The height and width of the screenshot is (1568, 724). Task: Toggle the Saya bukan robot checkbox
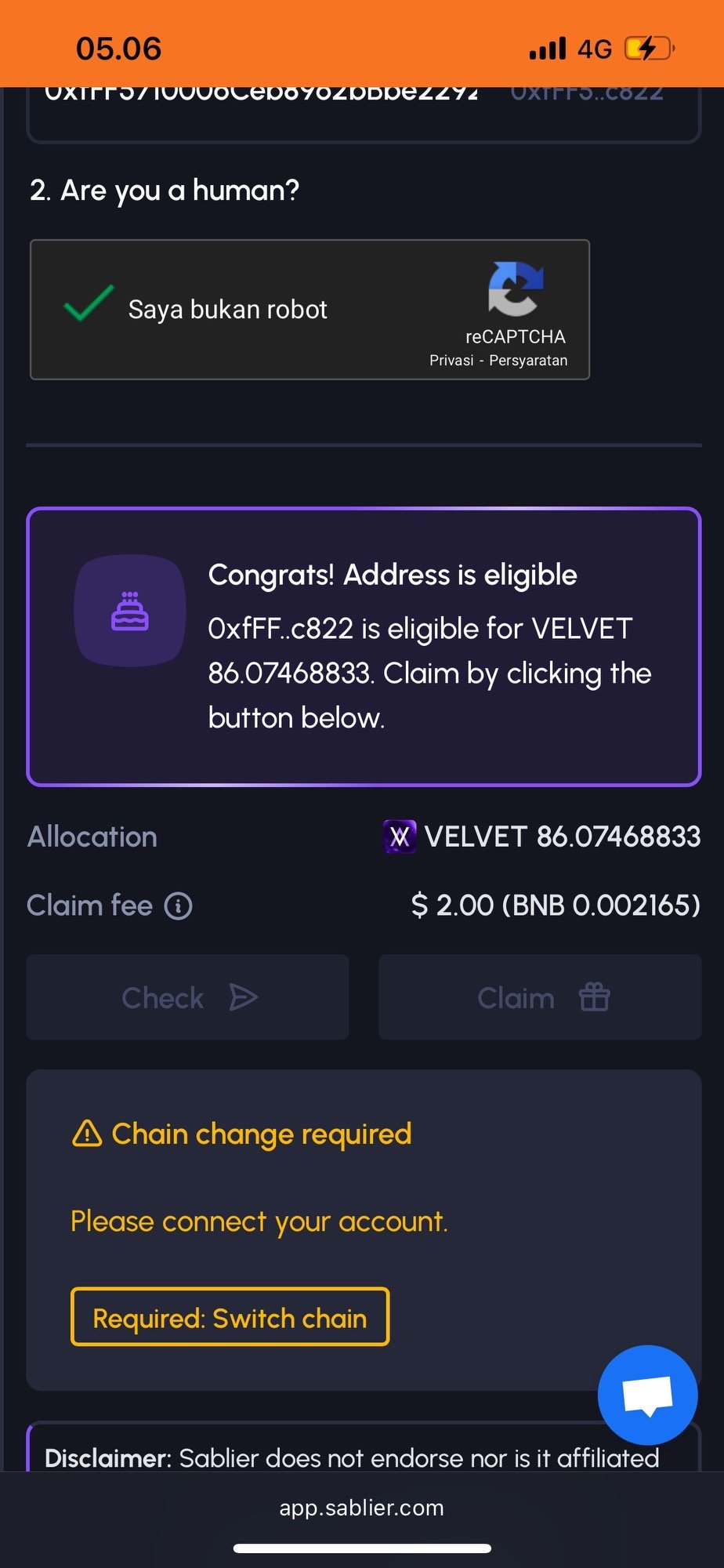click(x=89, y=304)
